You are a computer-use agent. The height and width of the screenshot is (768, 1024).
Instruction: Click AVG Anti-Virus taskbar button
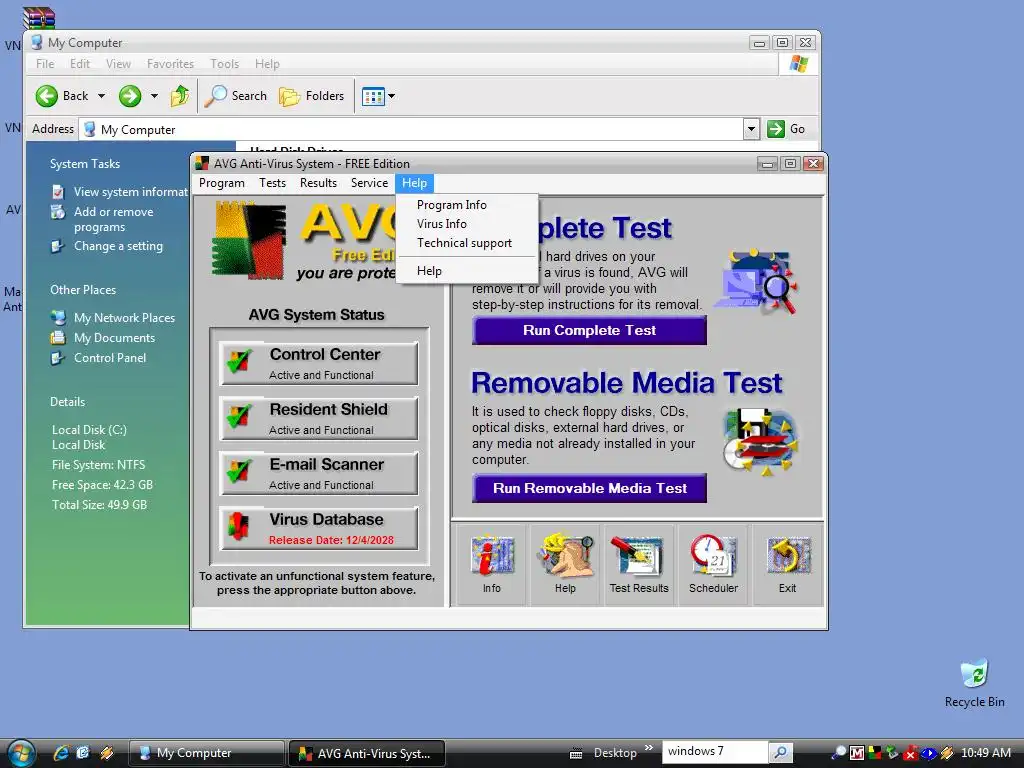coord(366,753)
